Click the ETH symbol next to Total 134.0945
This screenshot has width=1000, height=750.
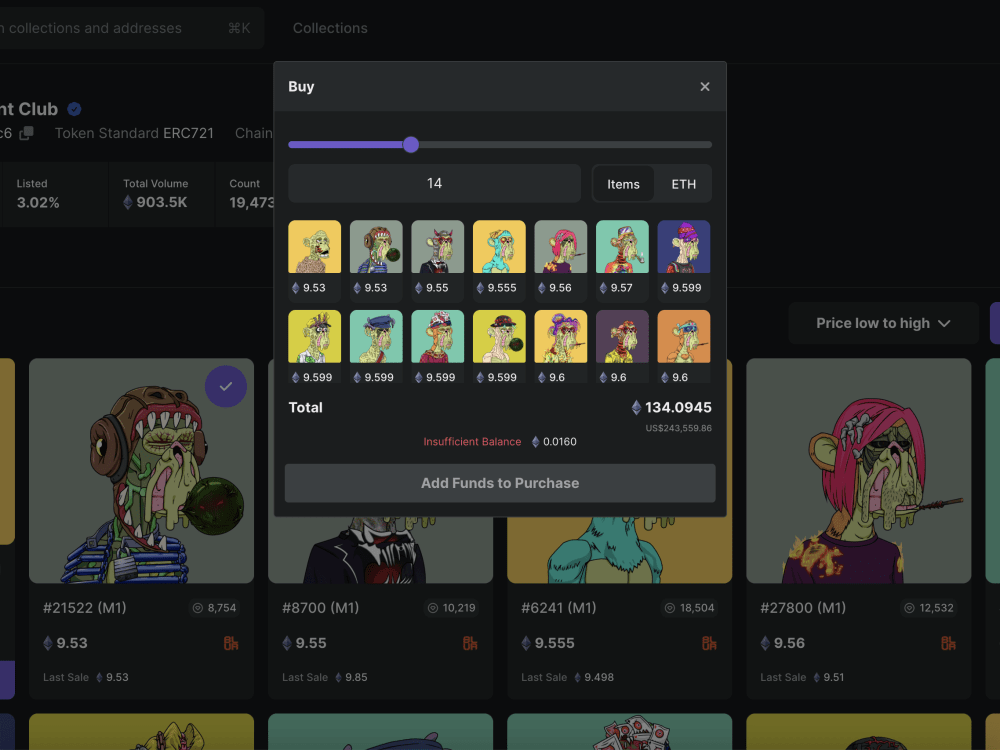637,407
